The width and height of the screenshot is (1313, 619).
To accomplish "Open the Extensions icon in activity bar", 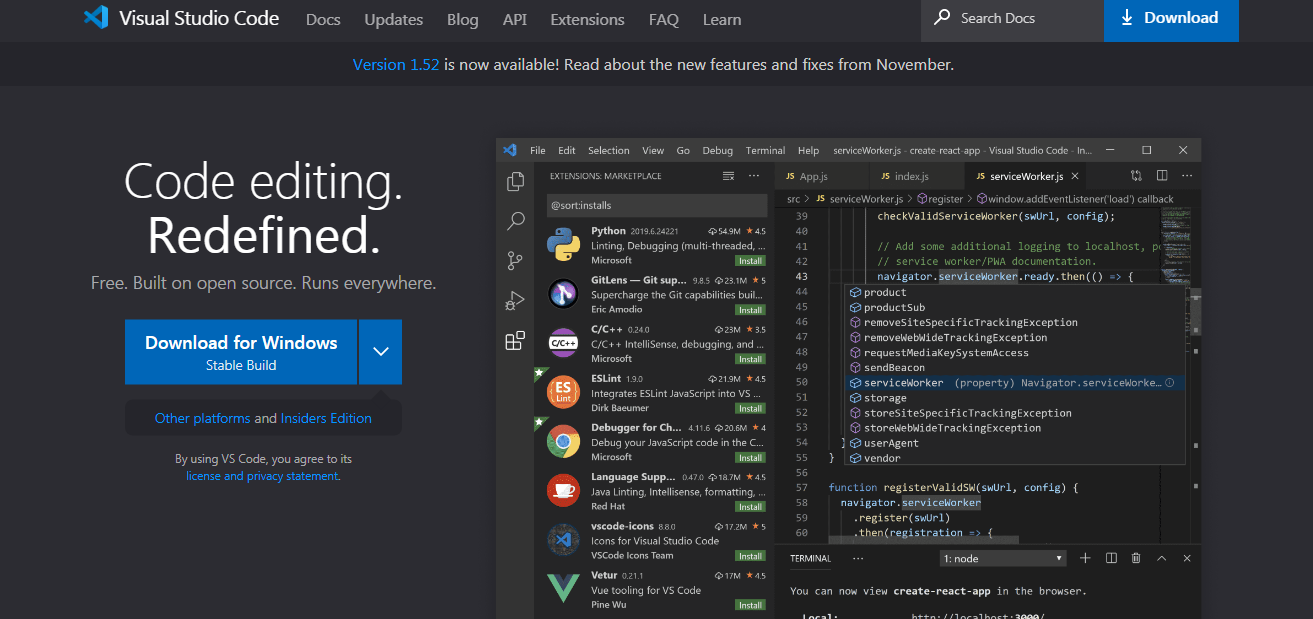I will (515, 341).
